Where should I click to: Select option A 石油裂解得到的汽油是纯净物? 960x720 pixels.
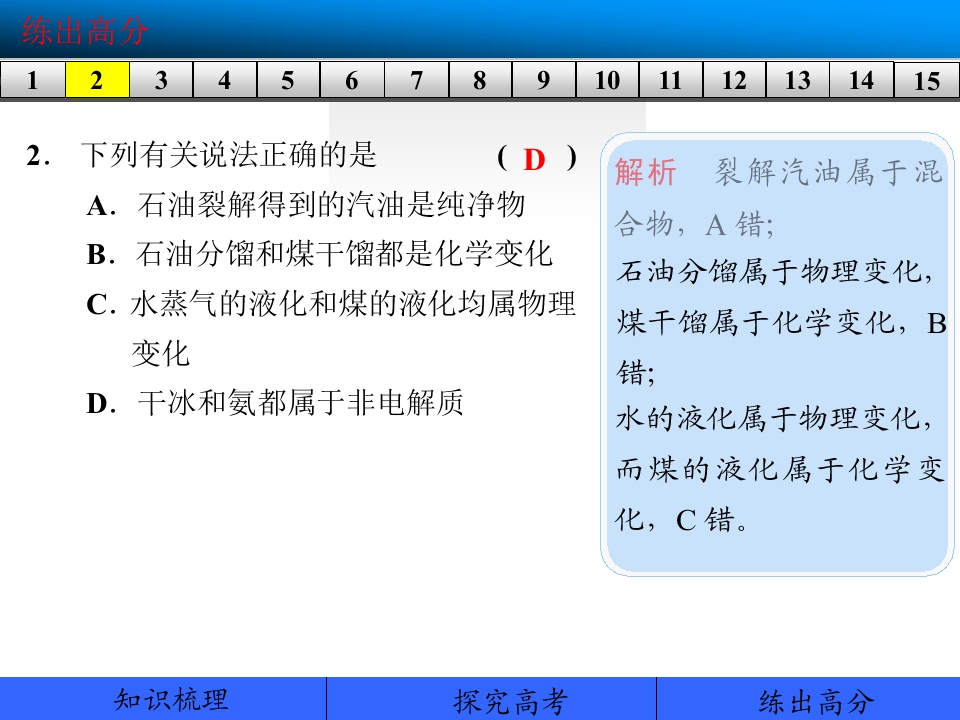pos(306,204)
